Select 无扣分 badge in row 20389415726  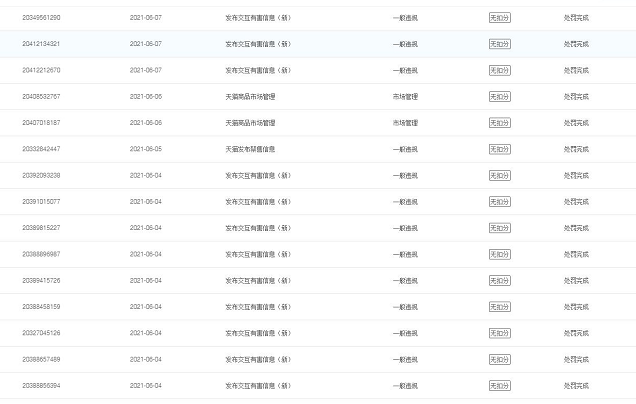click(500, 281)
